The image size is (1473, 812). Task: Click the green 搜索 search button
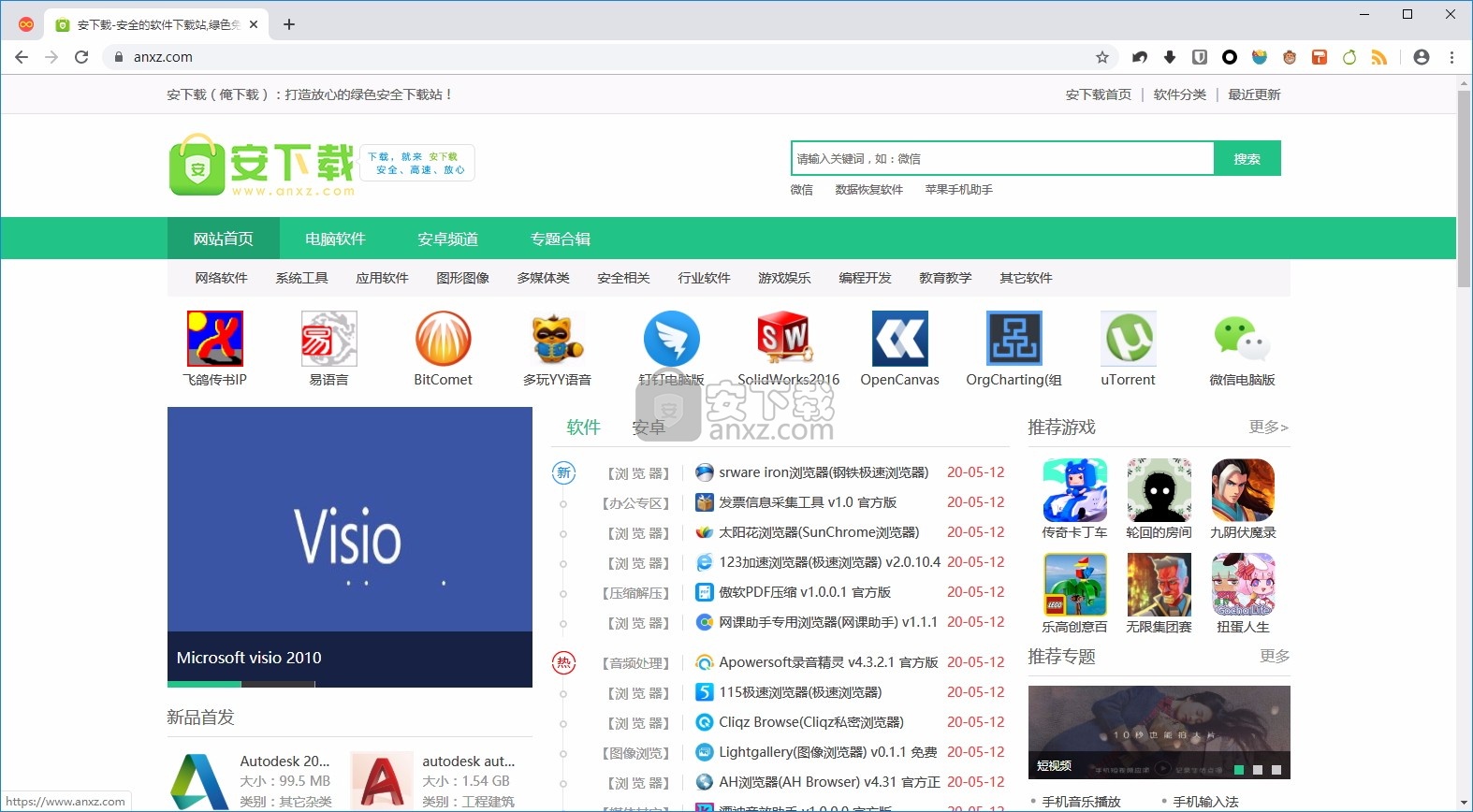[1247, 159]
